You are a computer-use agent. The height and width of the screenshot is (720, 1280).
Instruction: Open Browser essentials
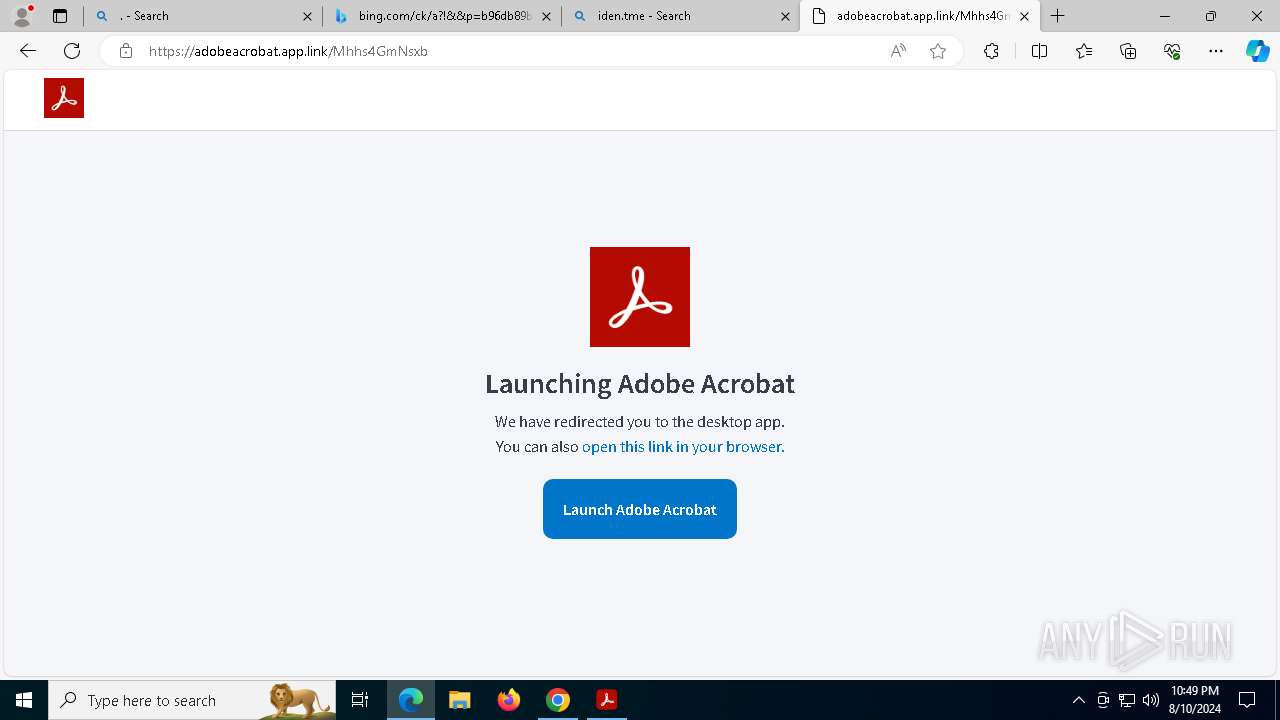(x=1172, y=51)
